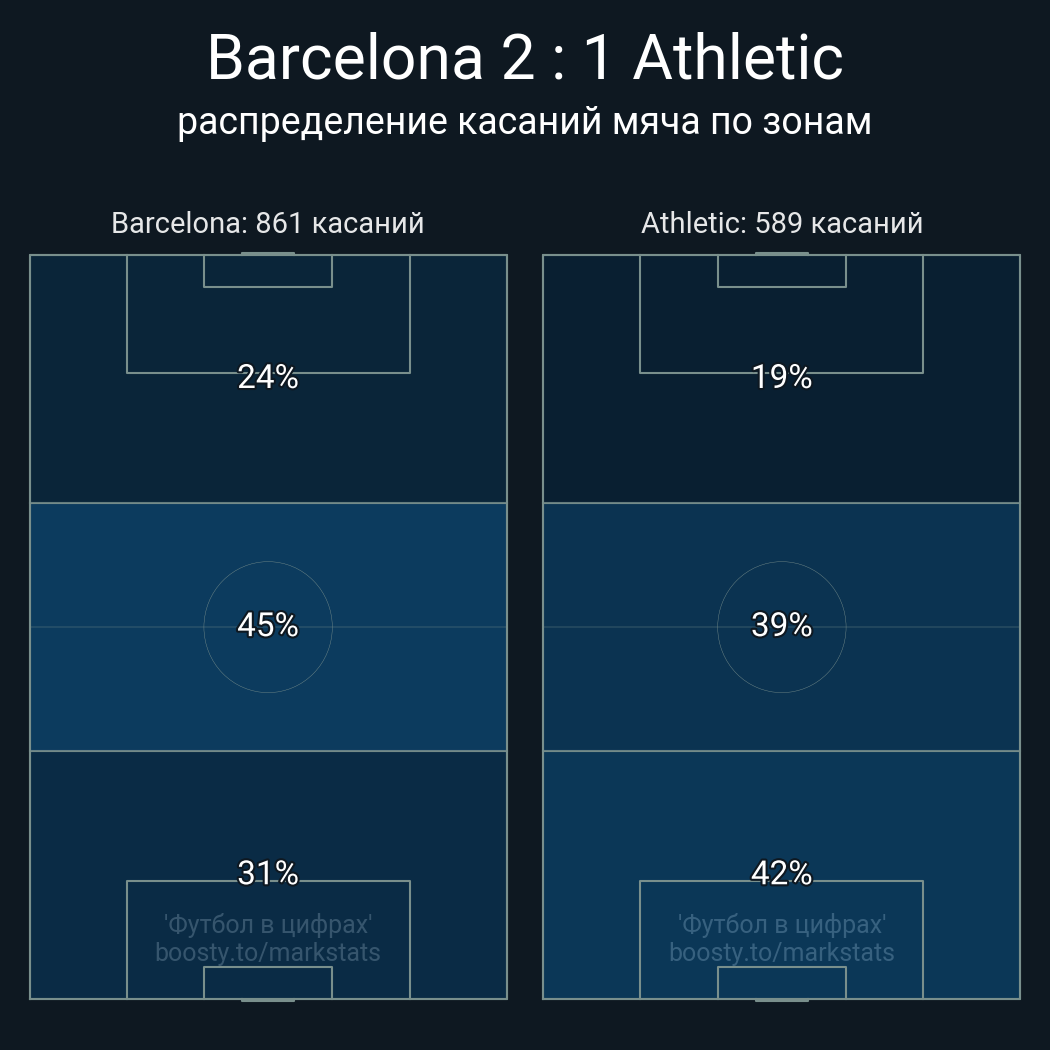The width and height of the screenshot is (1050, 1050).
Task: Select the "Athletic: 589 касаний" heading
Action: (x=782, y=223)
